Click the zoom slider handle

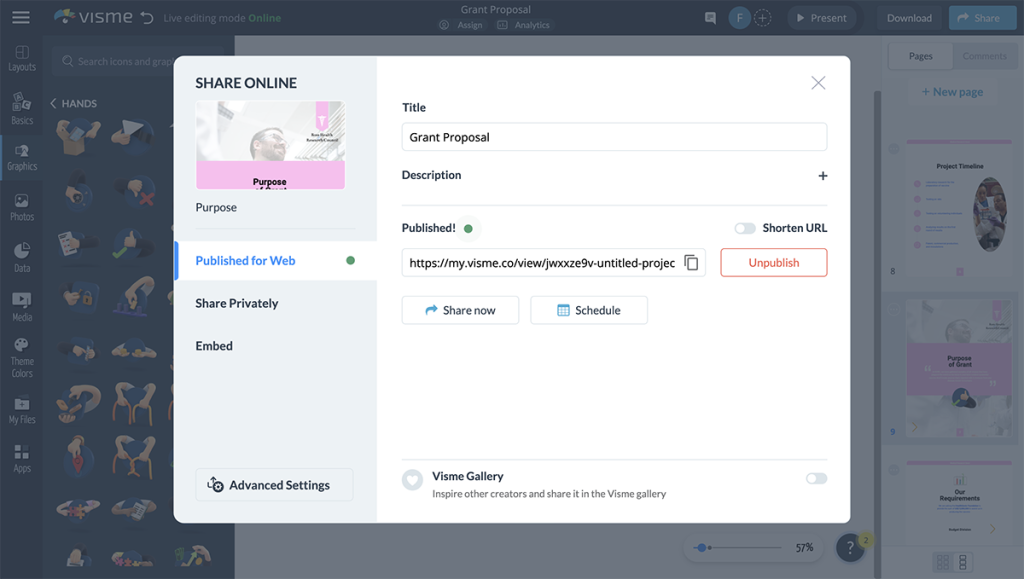[x=703, y=547]
